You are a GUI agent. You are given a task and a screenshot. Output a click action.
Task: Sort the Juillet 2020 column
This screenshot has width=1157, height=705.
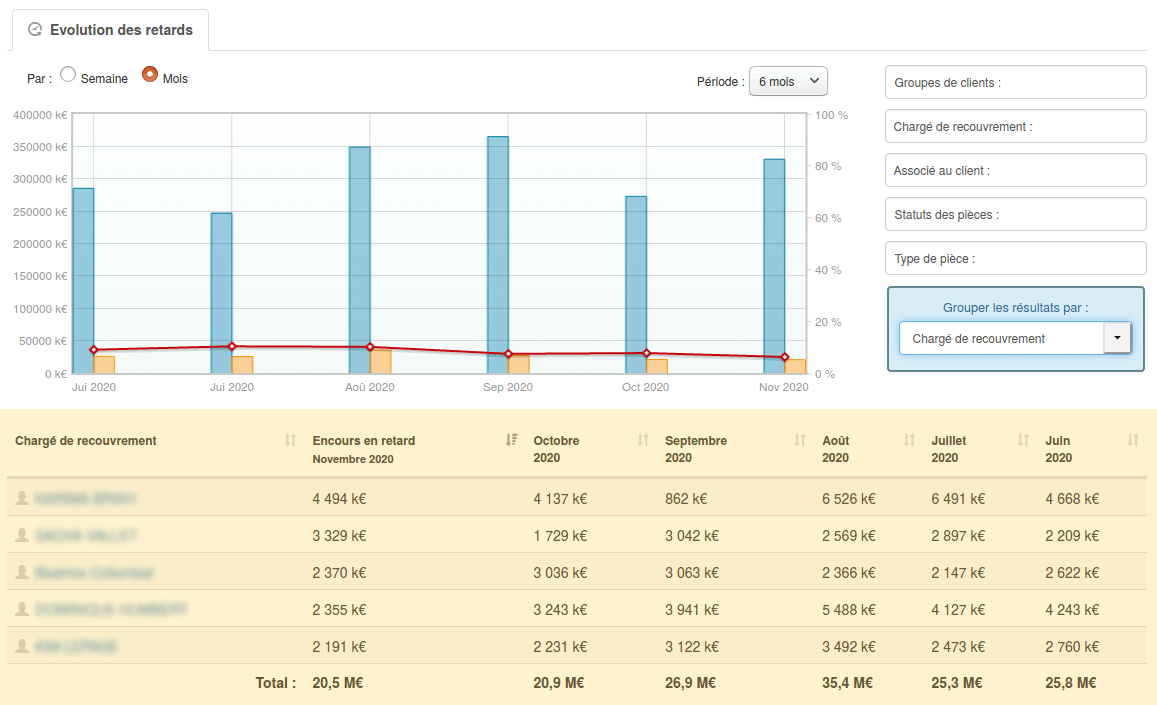(x=1023, y=440)
